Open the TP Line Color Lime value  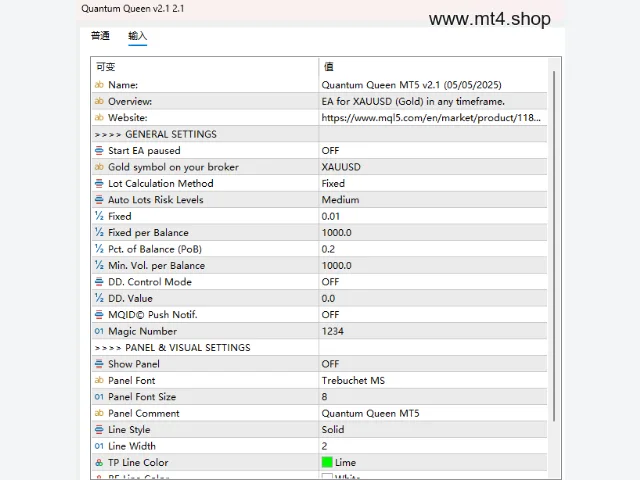tap(433, 462)
